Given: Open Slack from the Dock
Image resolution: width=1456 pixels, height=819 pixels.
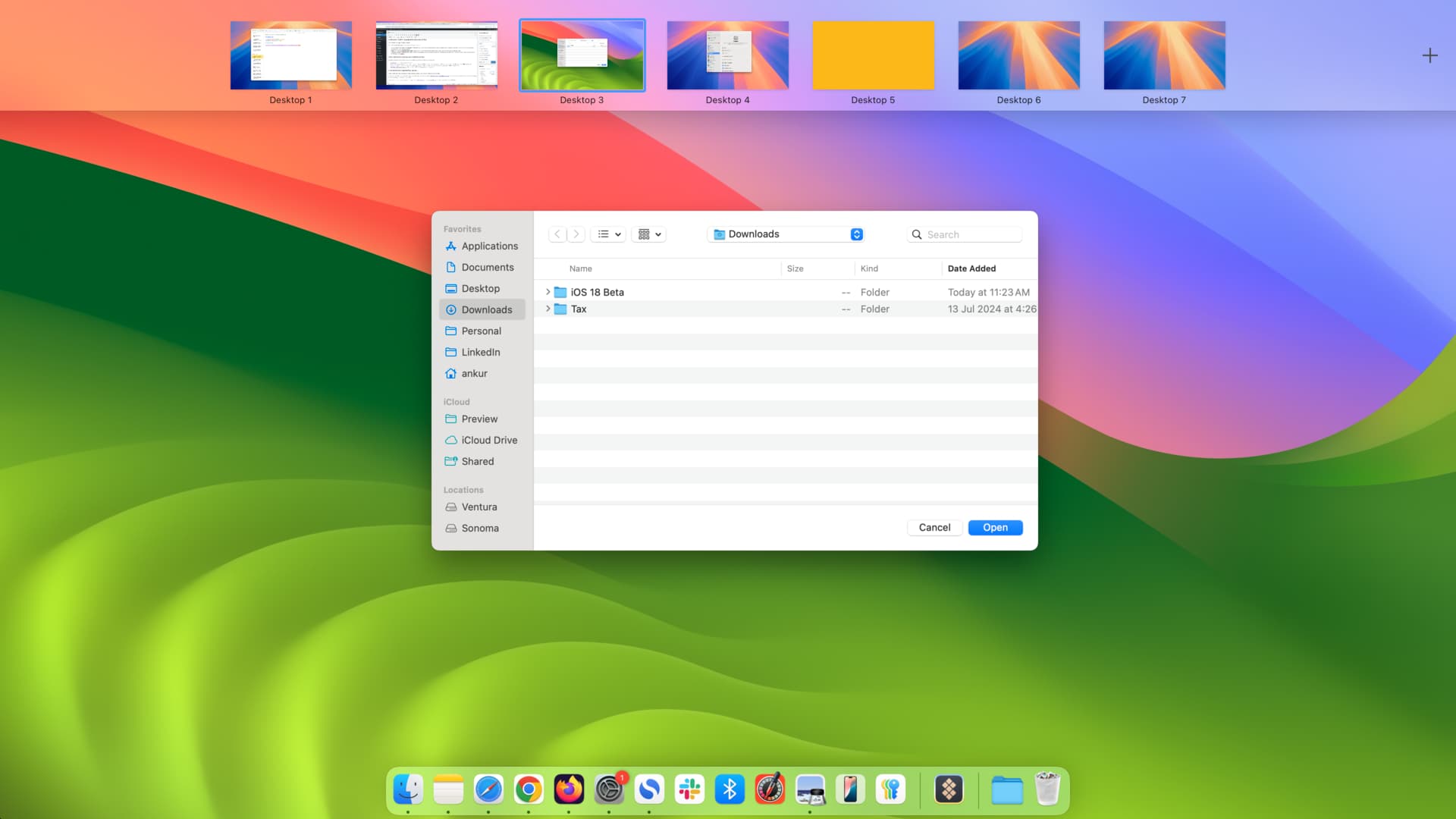Looking at the screenshot, I should point(689,789).
